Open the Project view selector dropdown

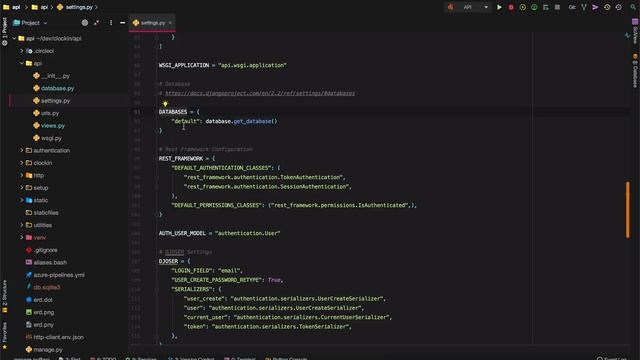tap(31, 23)
